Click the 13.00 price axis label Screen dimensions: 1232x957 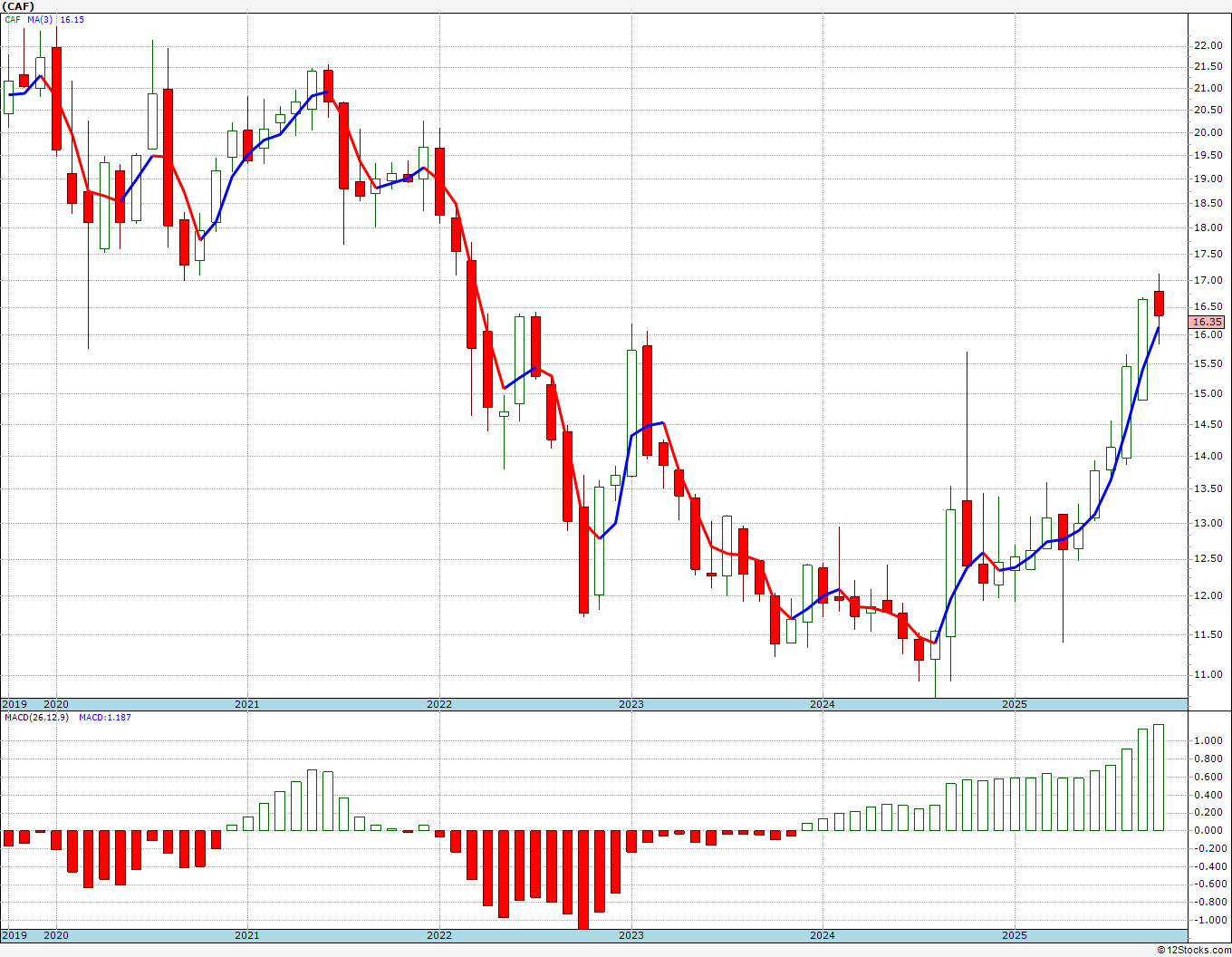click(1207, 523)
